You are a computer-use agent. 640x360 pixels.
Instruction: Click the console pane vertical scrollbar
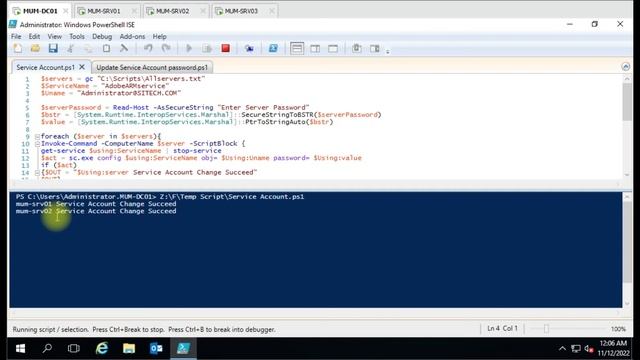point(627,241)
